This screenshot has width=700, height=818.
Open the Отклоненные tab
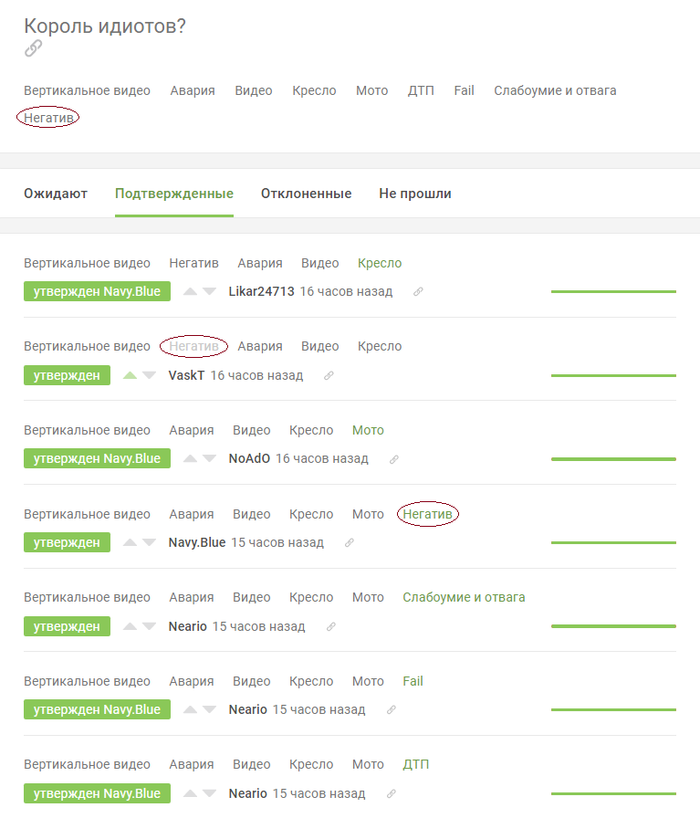pos(306,194)
